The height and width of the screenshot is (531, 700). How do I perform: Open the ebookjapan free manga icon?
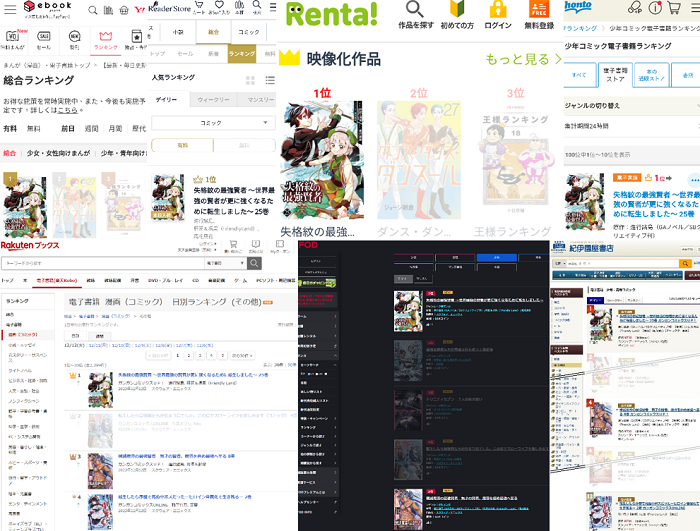click(x=12, y=36)
